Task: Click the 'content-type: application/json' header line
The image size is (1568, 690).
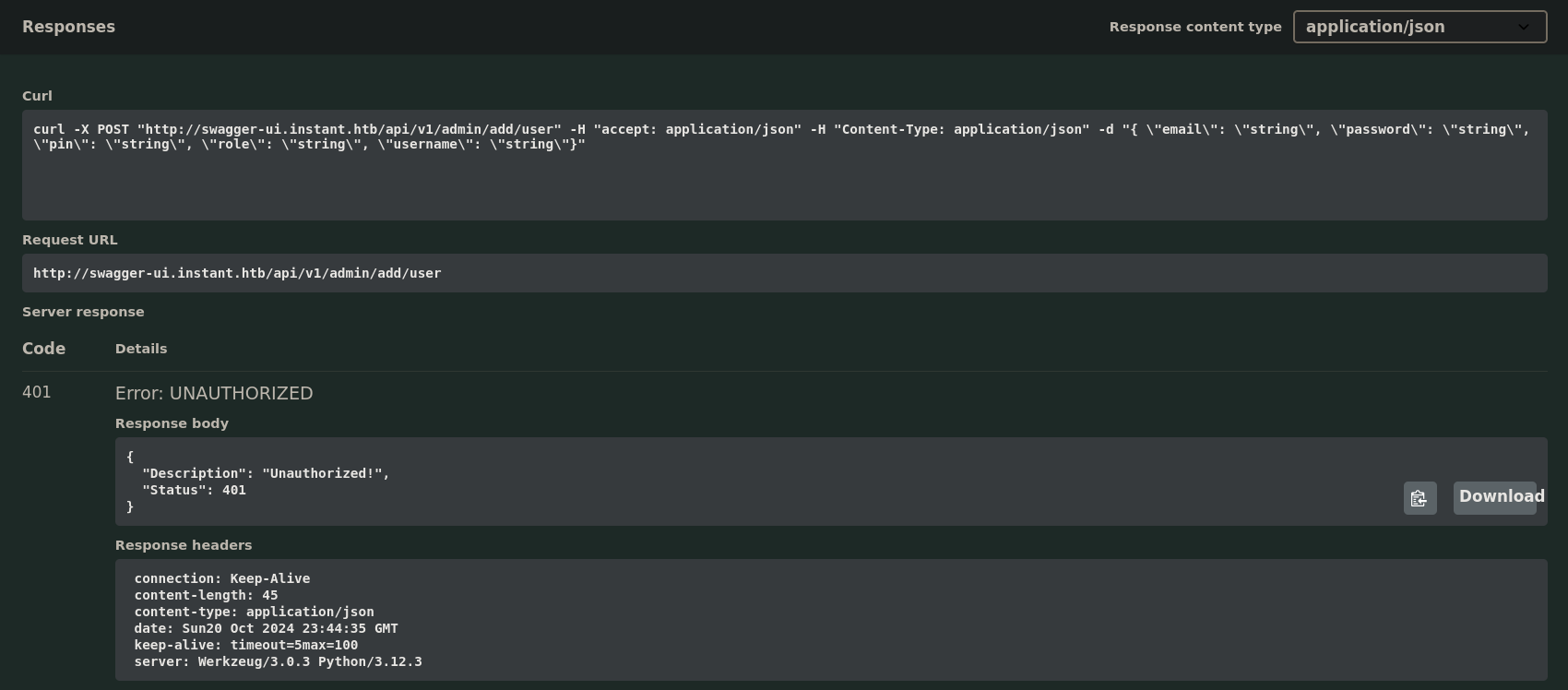Action: tap(255, 612)
